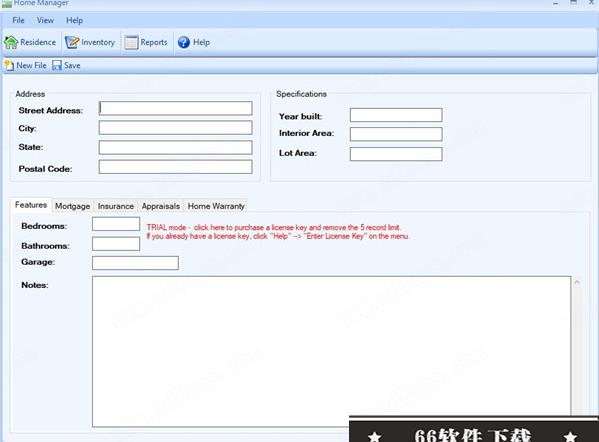Click the "Lot Area:" label
Screen dimensions: 599x442
(x=298, y=153)
